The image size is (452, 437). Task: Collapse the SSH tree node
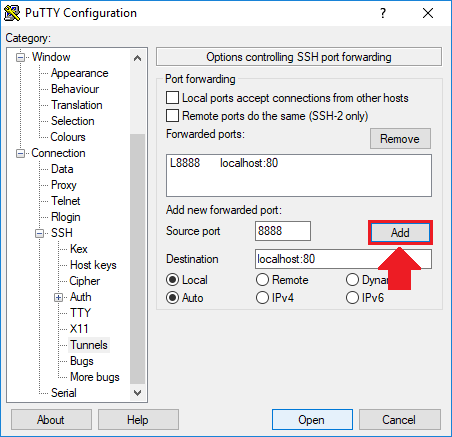tap(40, 233)
